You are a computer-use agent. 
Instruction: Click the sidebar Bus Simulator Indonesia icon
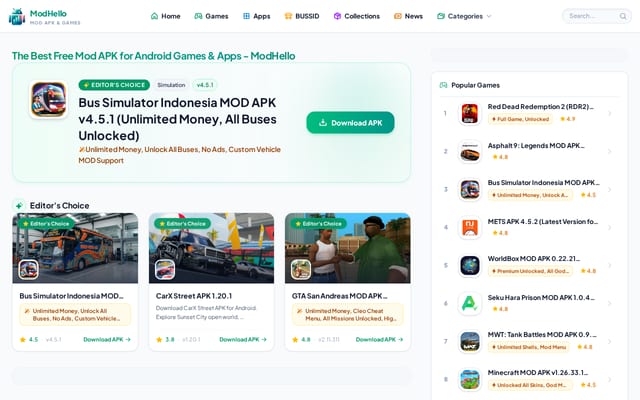(x=470, y=189)
